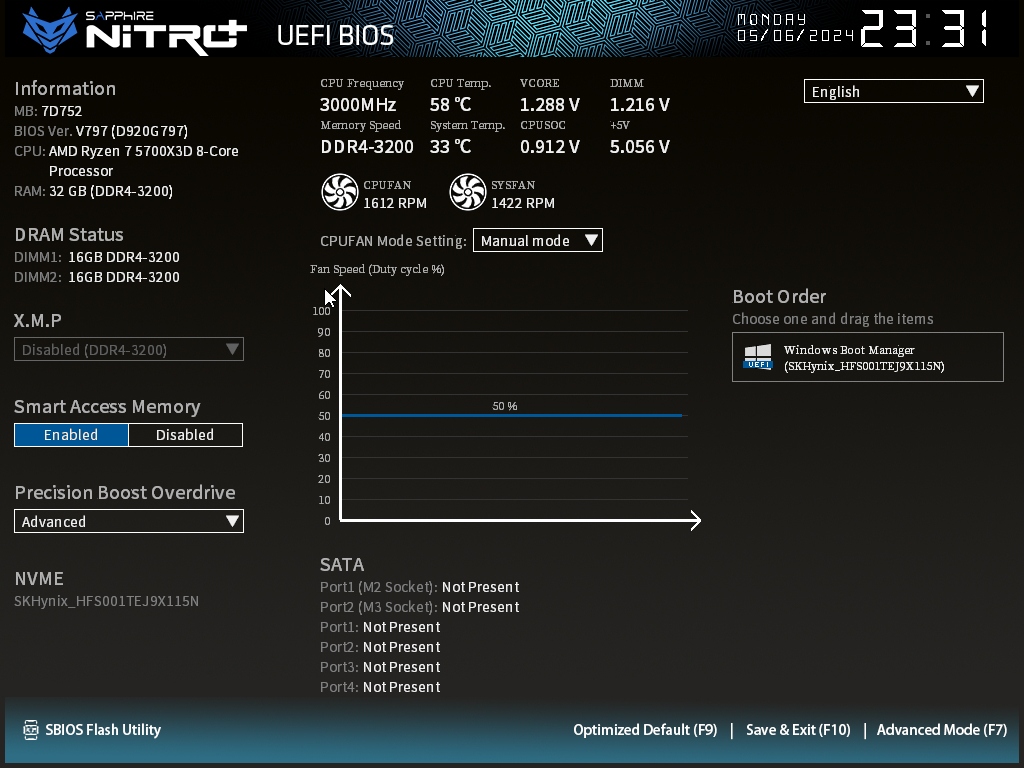Click the Sapphire Nitro+ fox logo

[x=50, y=30]
